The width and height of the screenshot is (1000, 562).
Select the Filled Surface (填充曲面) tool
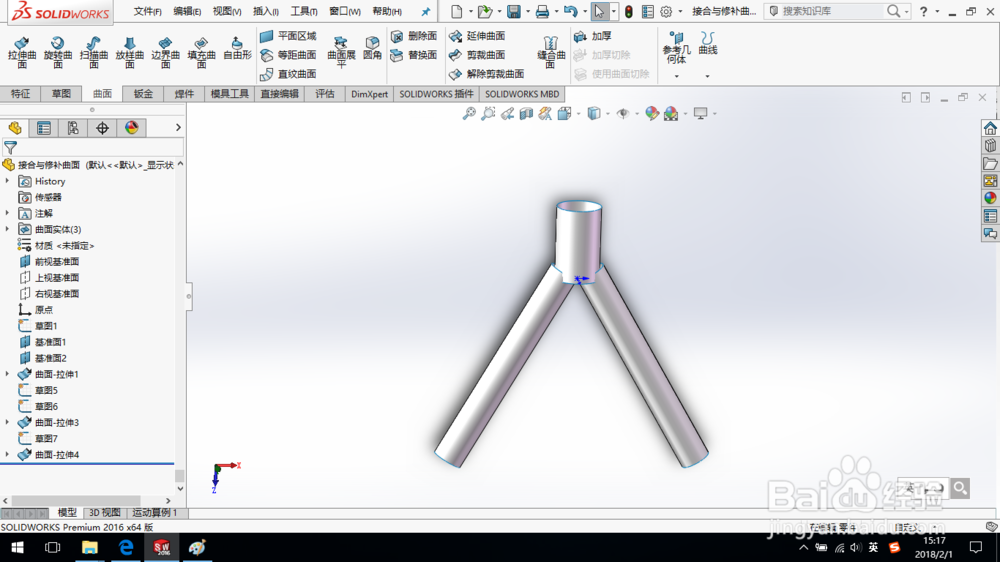(x=201, y=52)
